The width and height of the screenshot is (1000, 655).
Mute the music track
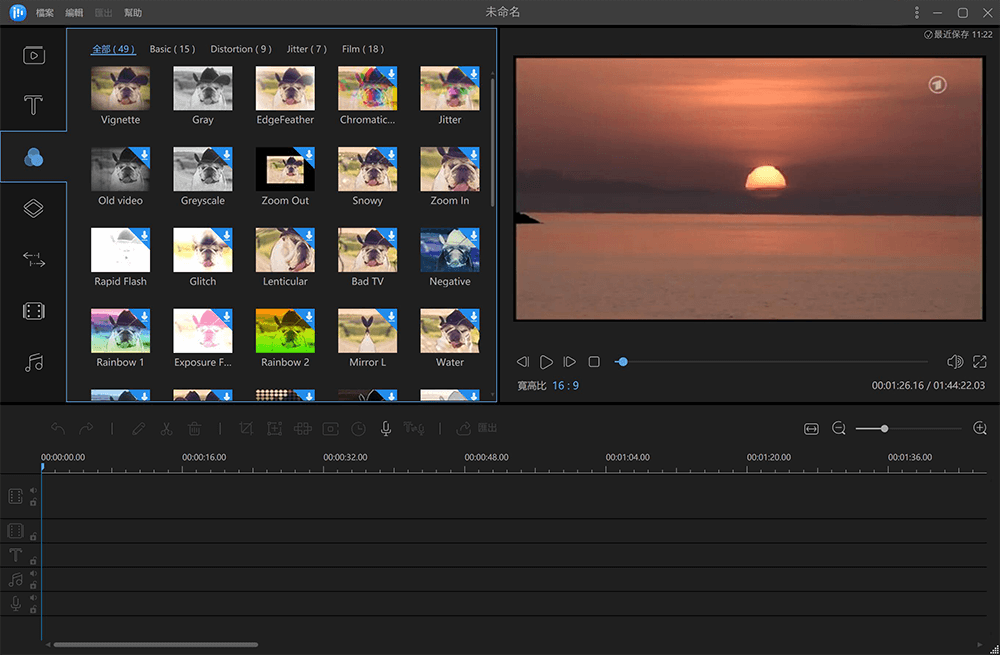click(x=33, y=573)
